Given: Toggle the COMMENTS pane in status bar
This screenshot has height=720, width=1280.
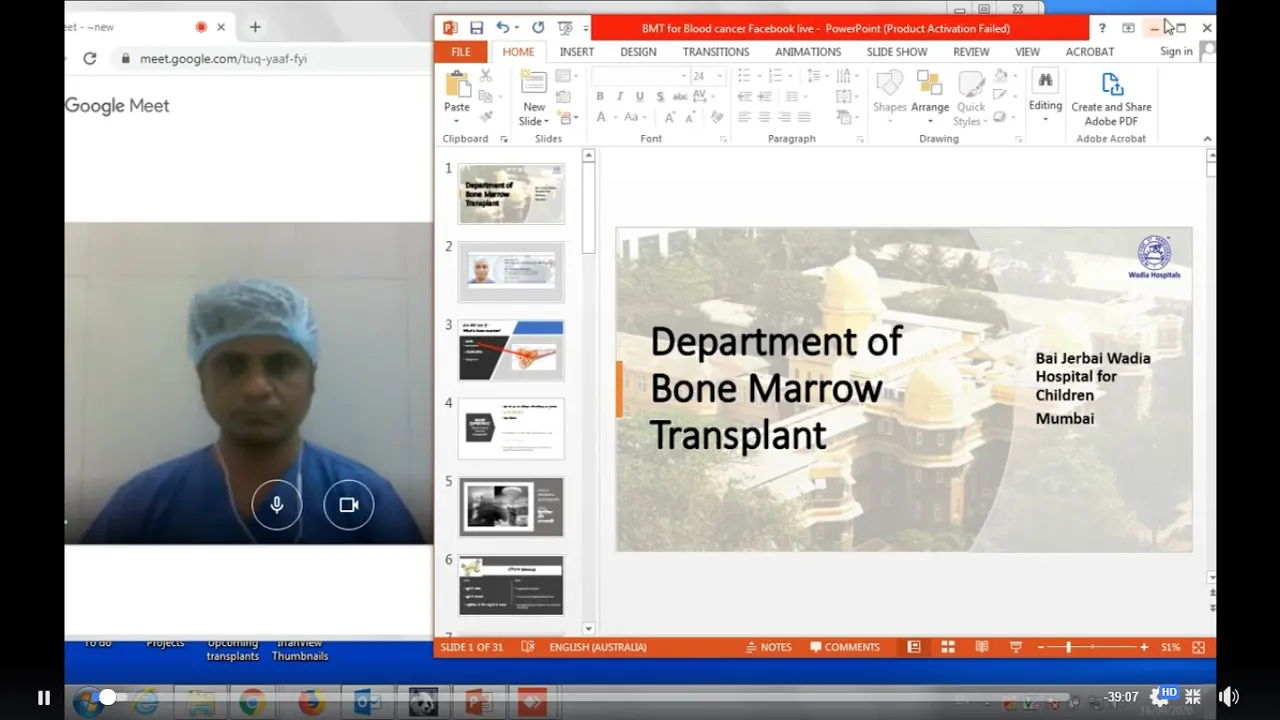Looking at the screenshot, I should click(845, 647).
